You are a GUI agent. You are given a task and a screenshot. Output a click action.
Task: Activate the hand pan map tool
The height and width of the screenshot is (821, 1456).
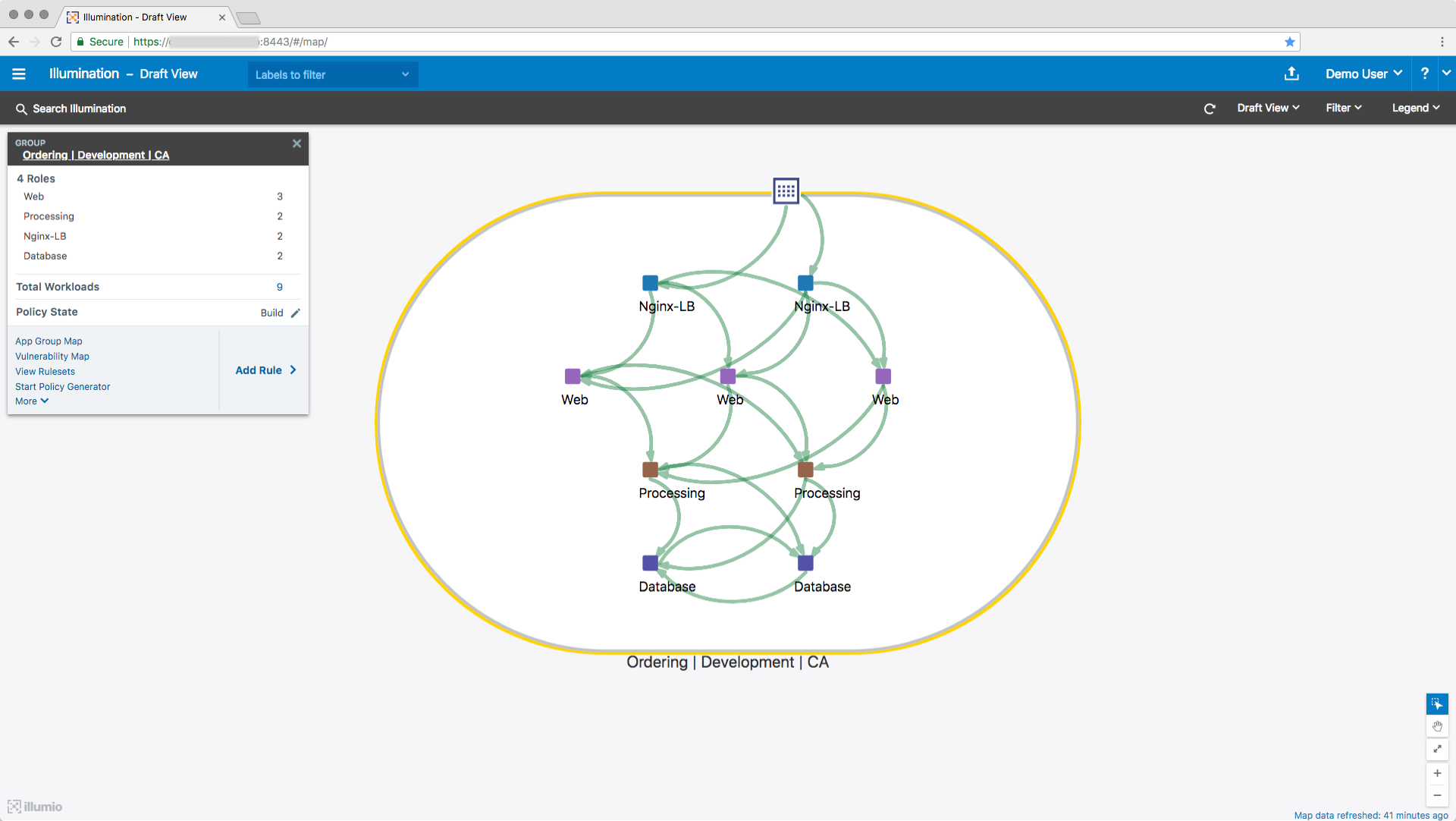[x=1437, y=727]
